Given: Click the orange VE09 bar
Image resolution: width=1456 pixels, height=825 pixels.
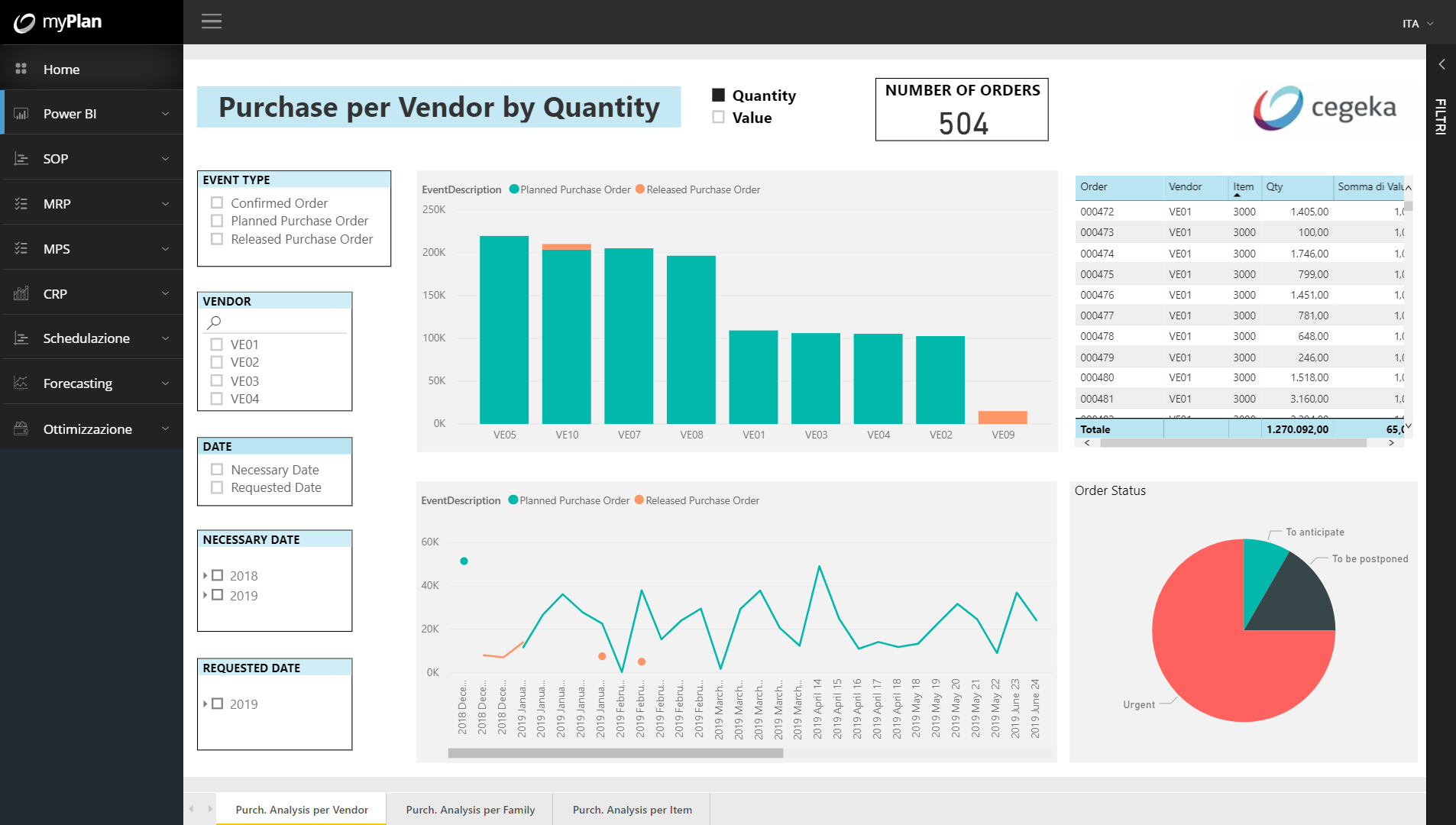Looking at the screenshot, I should [1002, 417].
